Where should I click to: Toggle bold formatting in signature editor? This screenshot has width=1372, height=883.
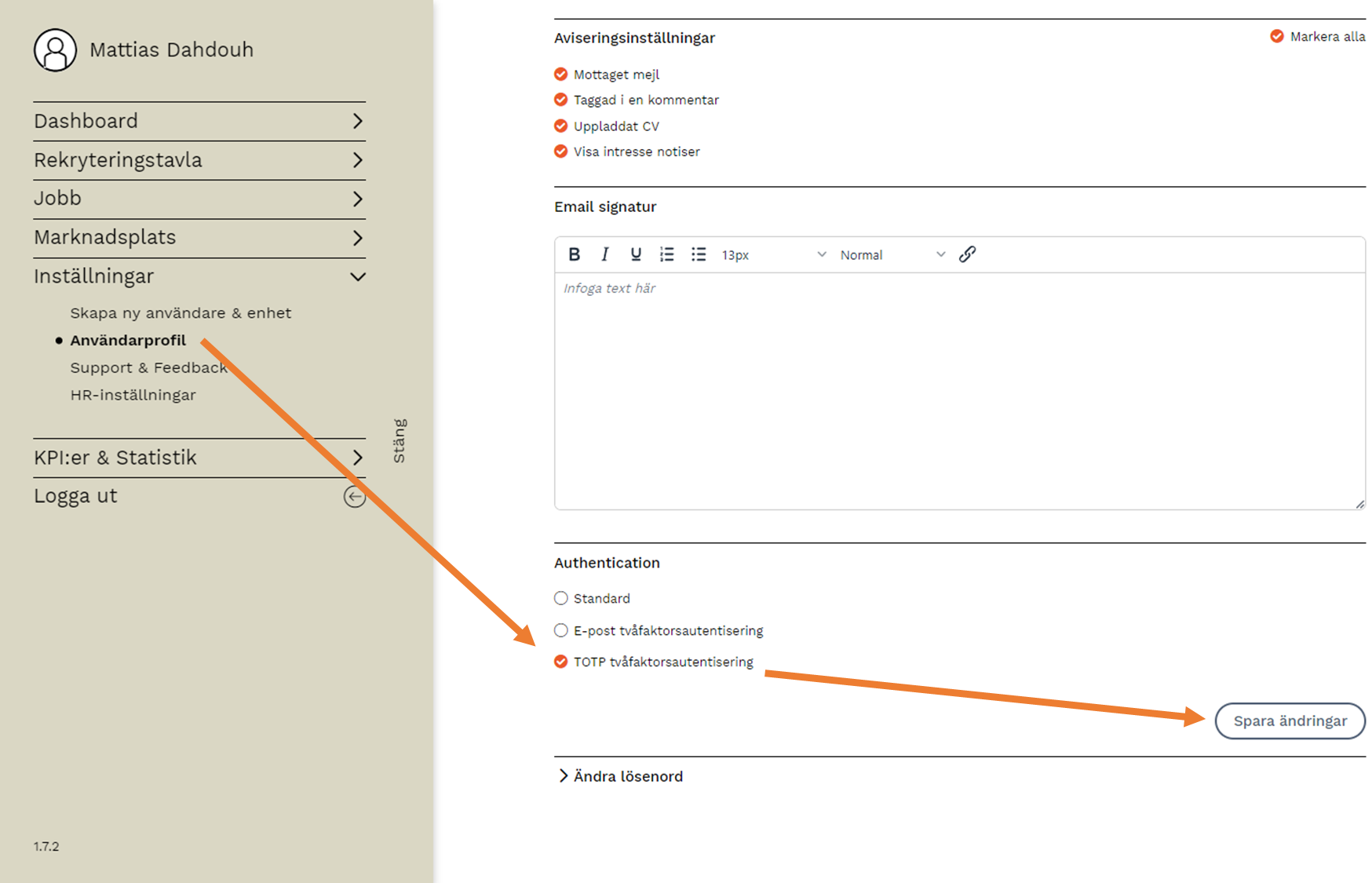tap(575, 254)
